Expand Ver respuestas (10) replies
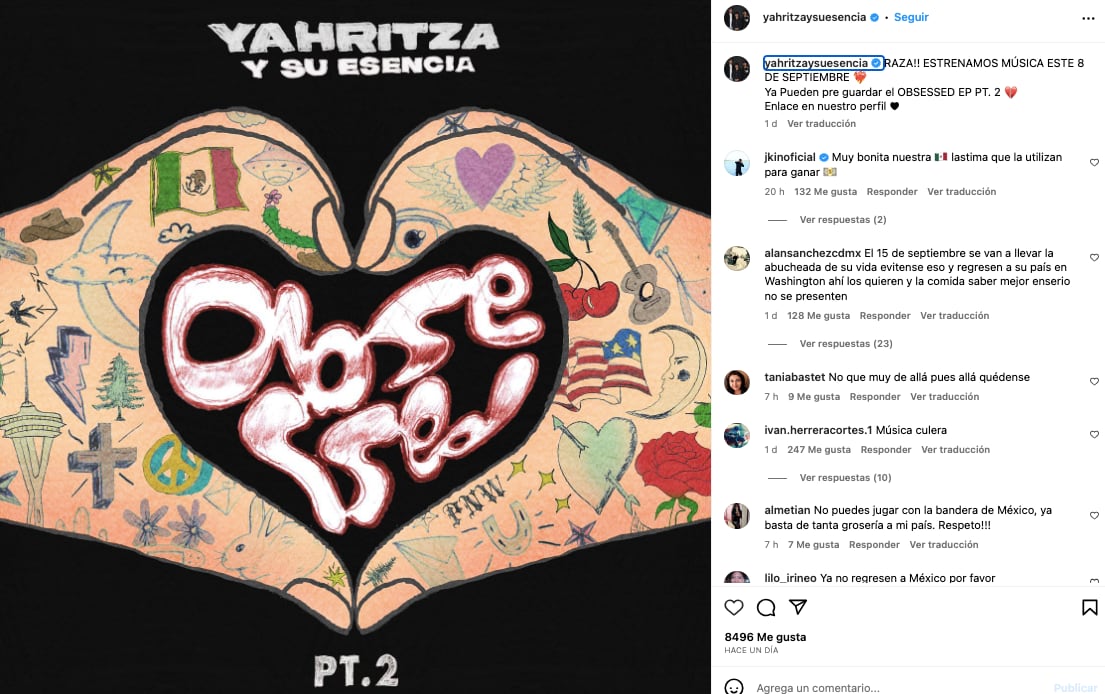This screenshot has width=1105, height=694. point(845,478)
